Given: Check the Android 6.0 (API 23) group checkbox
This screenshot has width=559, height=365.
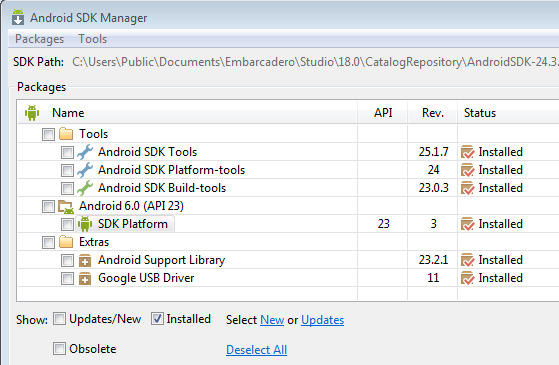Looking at the screenshot, I should click(x=48, y=206).
